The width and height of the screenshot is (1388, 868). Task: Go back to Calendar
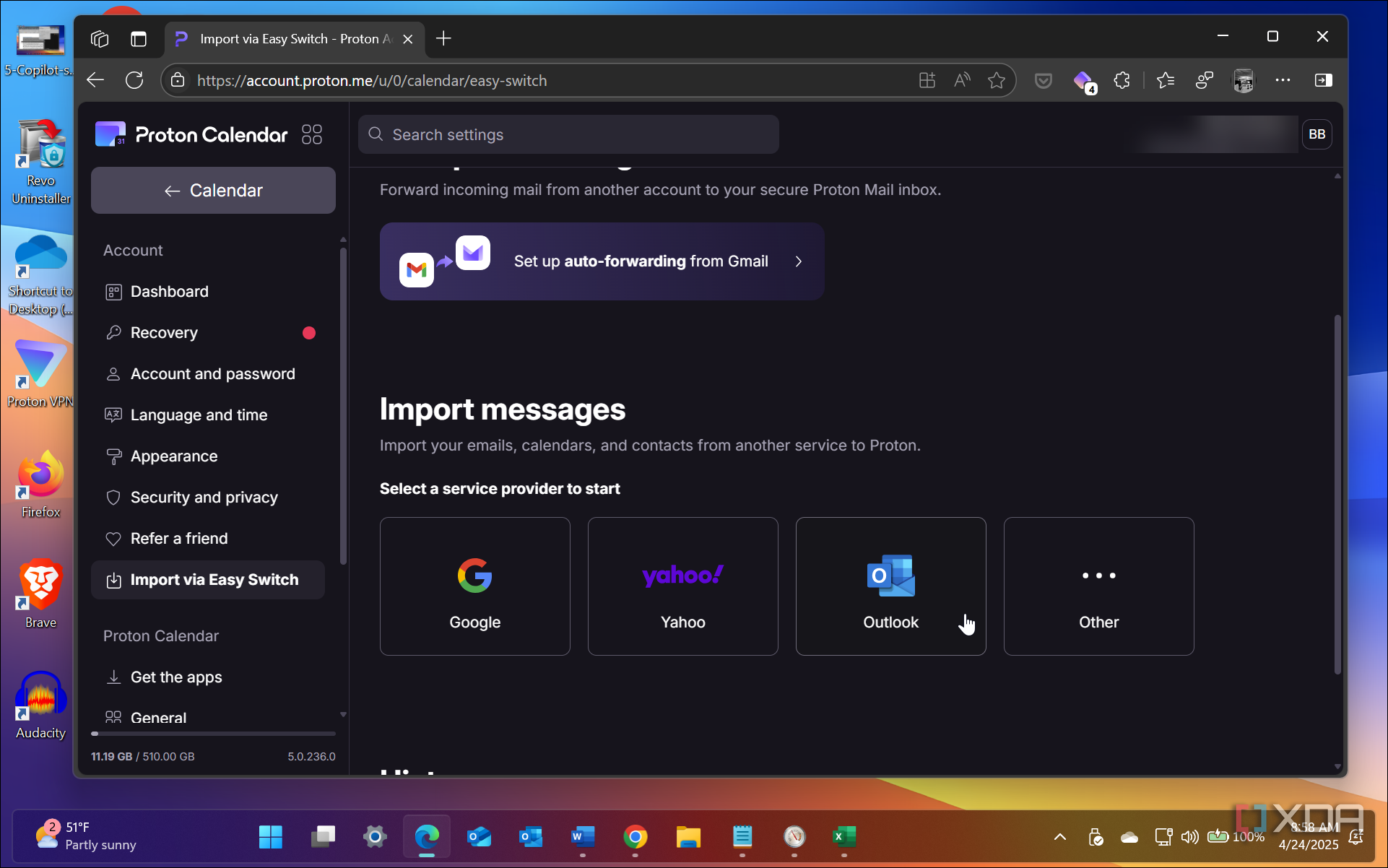point(213,190)
